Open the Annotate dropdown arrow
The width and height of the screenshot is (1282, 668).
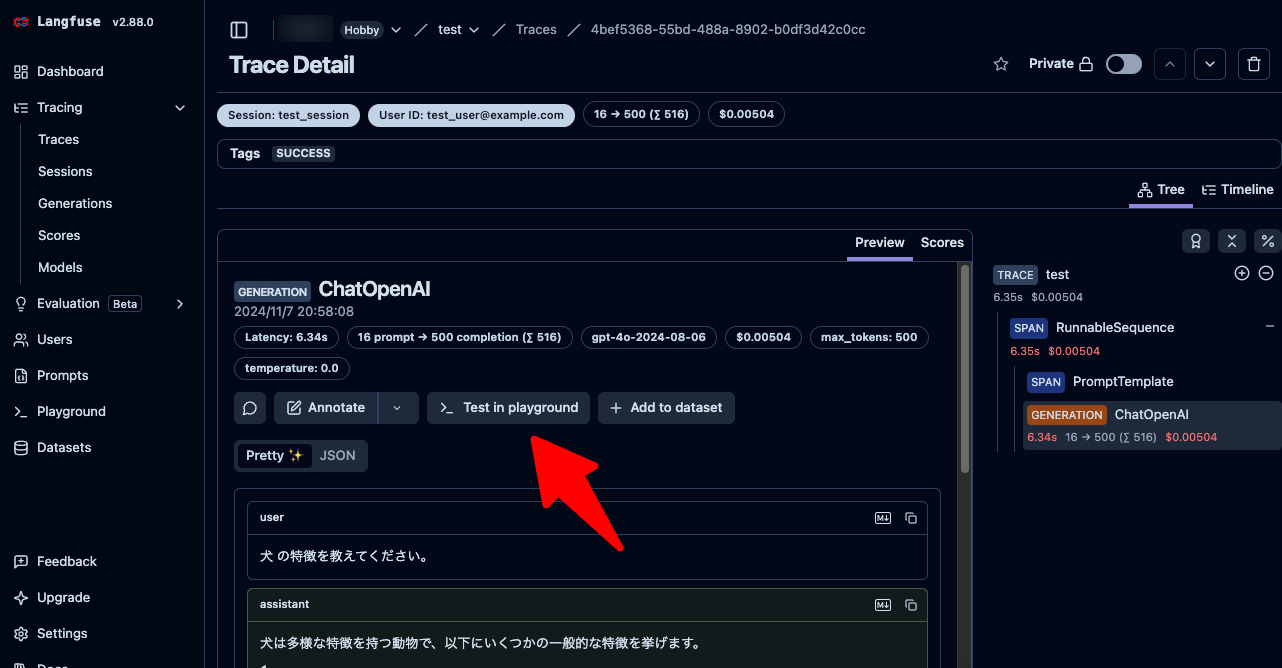(x=398, y=408)
